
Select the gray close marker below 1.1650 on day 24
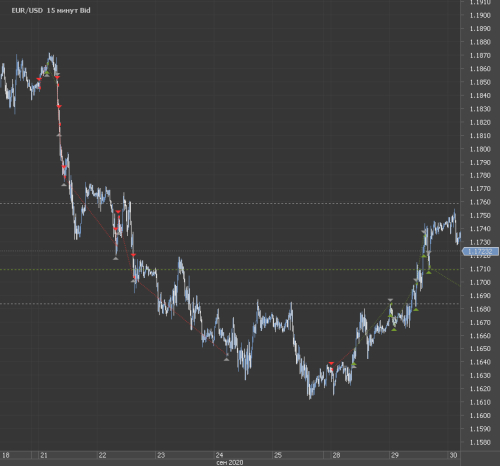pyautogui.click(x=226, y=359)
